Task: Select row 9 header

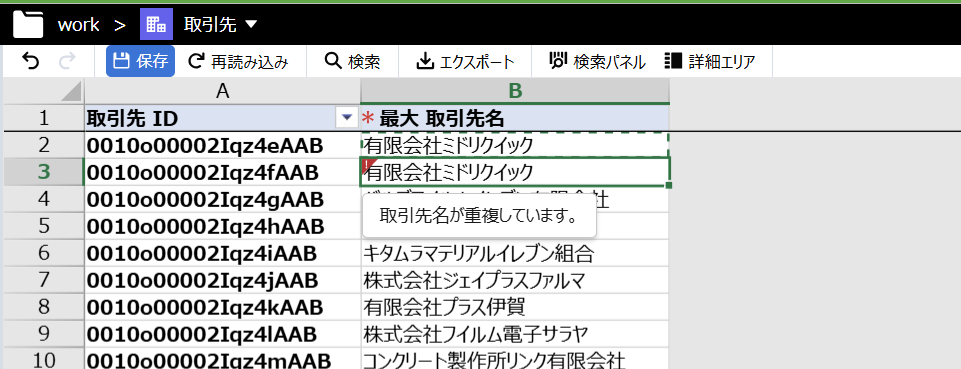Action: point(44,334)
